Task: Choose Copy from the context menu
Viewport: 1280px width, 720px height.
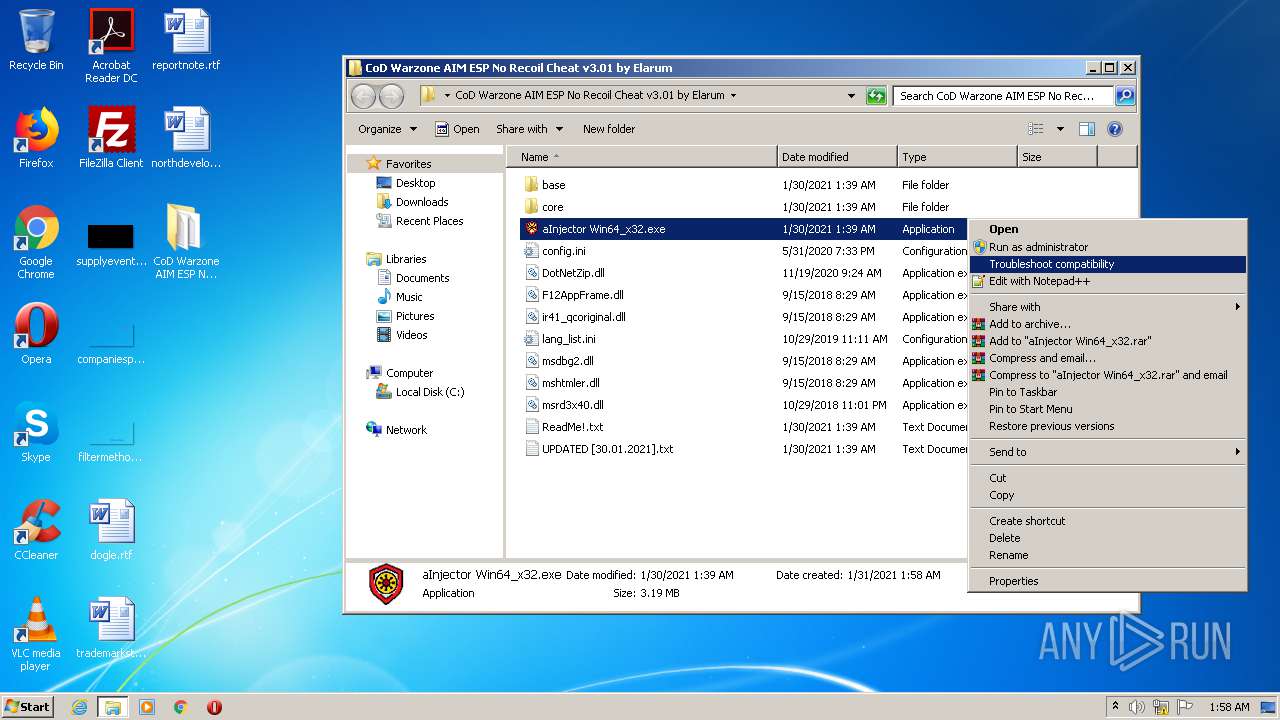Action: tap(1108, 495)
